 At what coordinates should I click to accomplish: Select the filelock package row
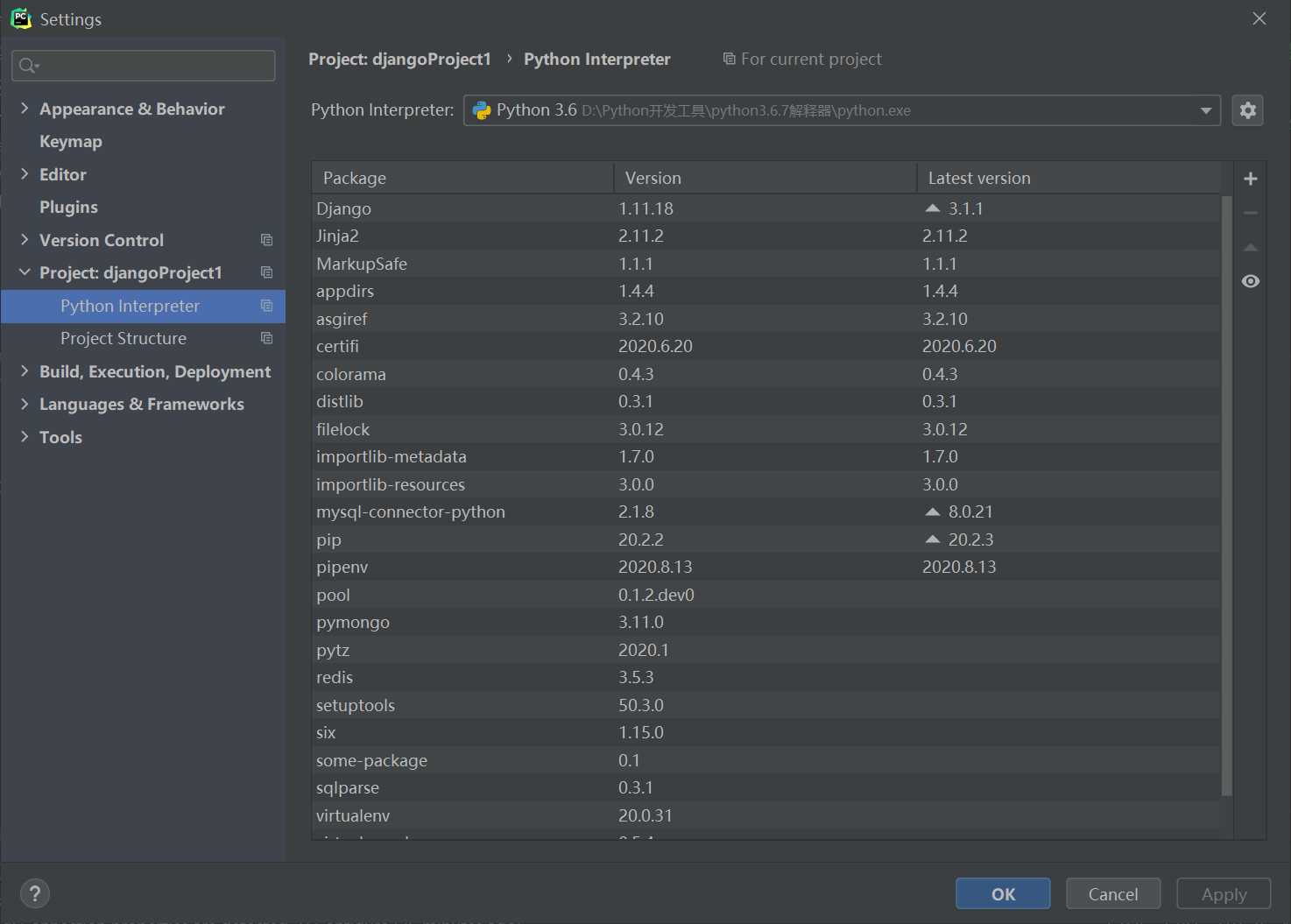(x=765, y=429)
